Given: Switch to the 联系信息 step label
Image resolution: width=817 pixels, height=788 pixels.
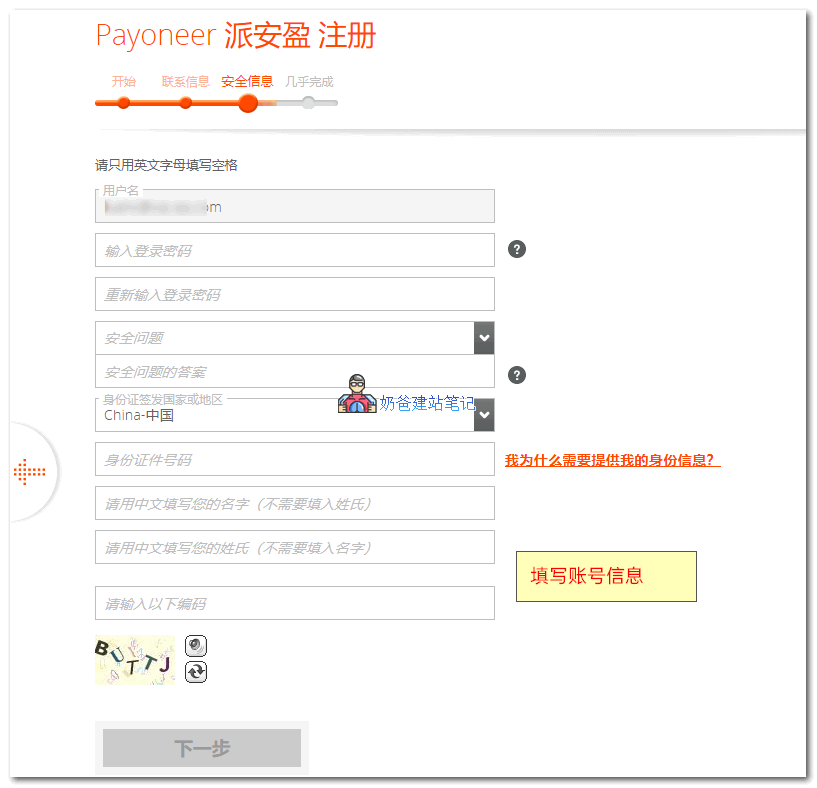Looking at the screenshot, I should tap(185, 81).
